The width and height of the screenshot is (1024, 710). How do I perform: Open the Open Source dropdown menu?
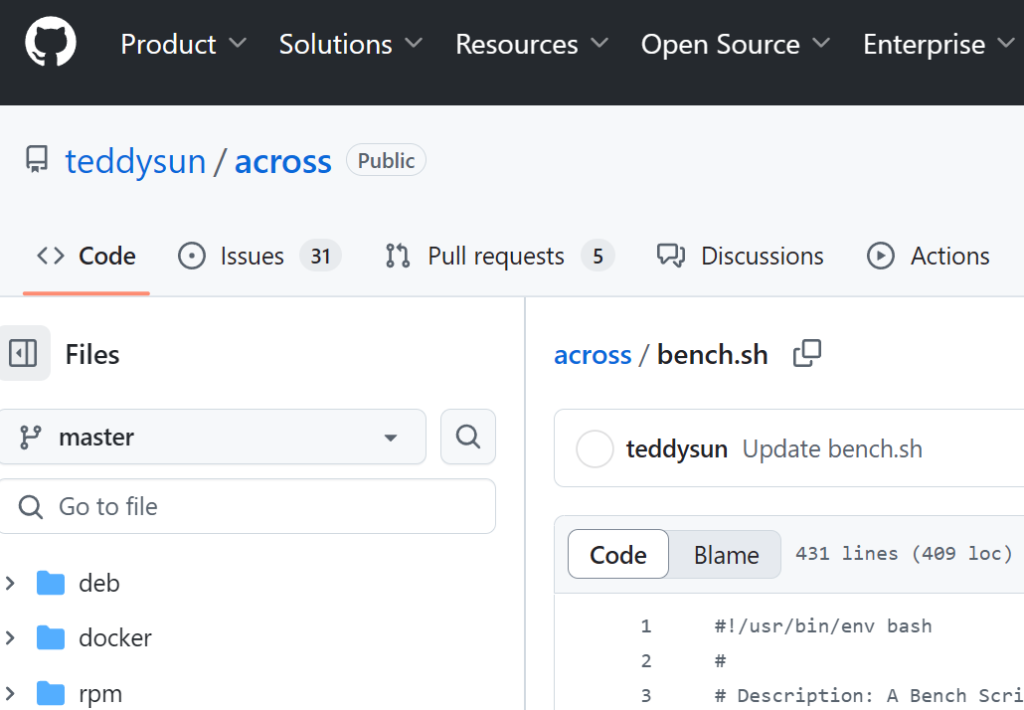click(x=735, y=44)
